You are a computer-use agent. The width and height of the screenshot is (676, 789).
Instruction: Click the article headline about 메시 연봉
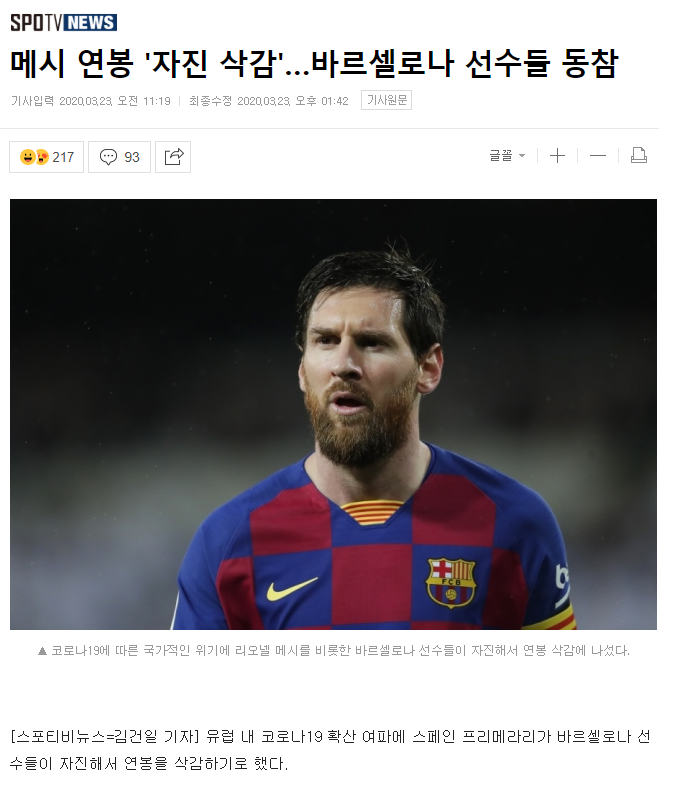(x=315, y=63)
